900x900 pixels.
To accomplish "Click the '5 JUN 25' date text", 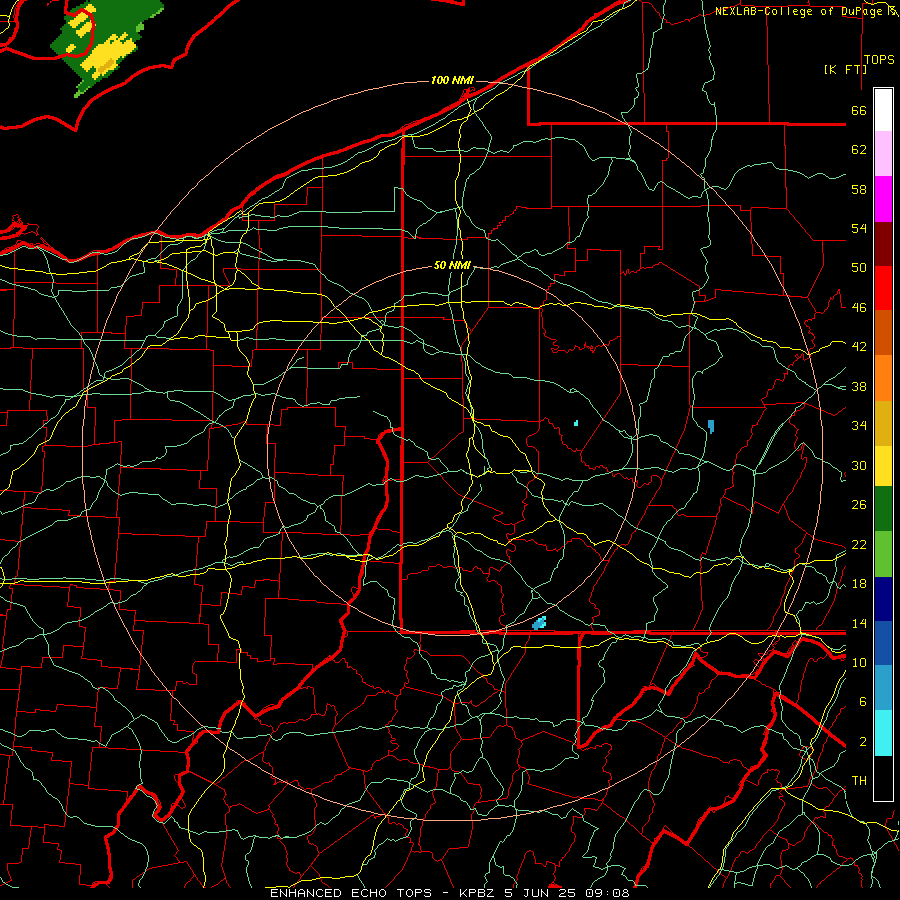I will [542, 893].
